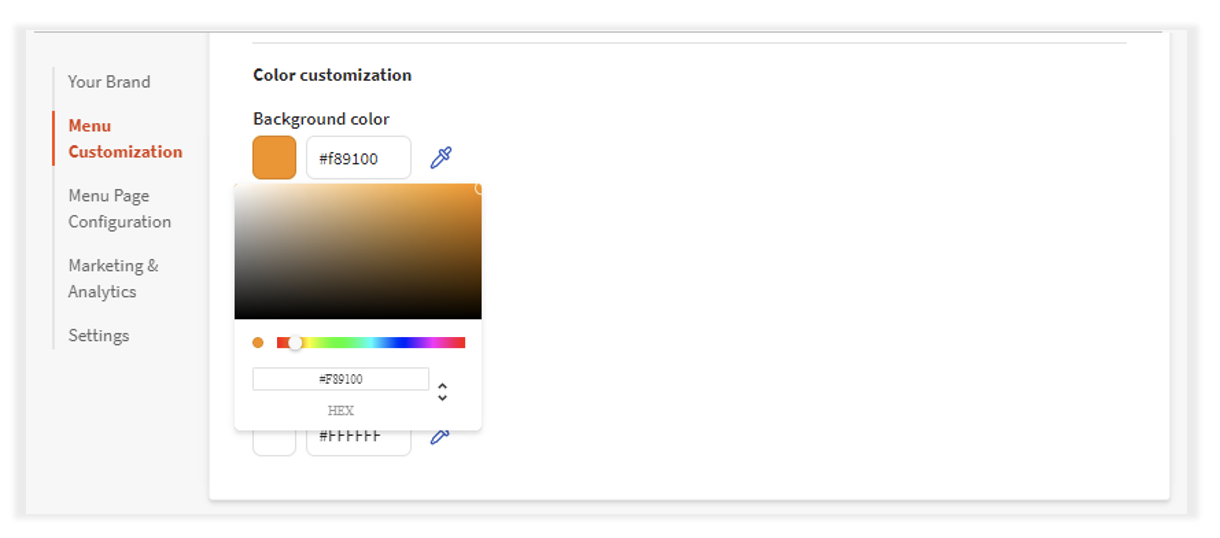Click the saturation handle in the top-right corner
The height and width of the screenshot is (538, 1220).
pos(479,188)
